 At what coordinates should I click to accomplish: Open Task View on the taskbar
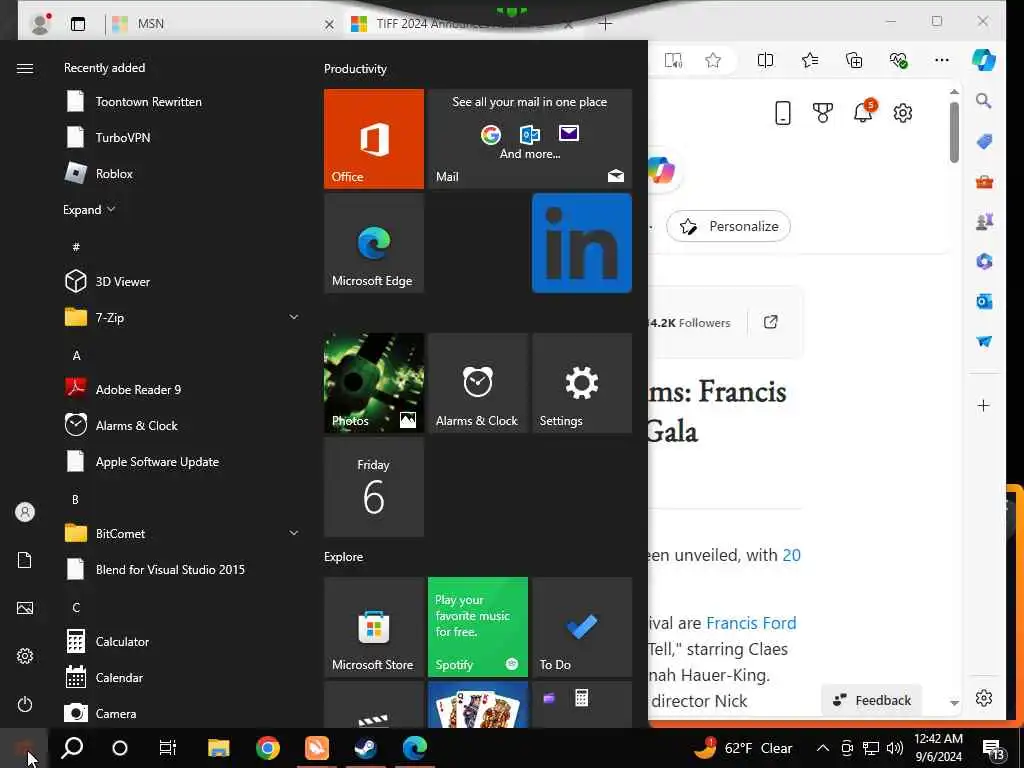click(x=168, y=748)
